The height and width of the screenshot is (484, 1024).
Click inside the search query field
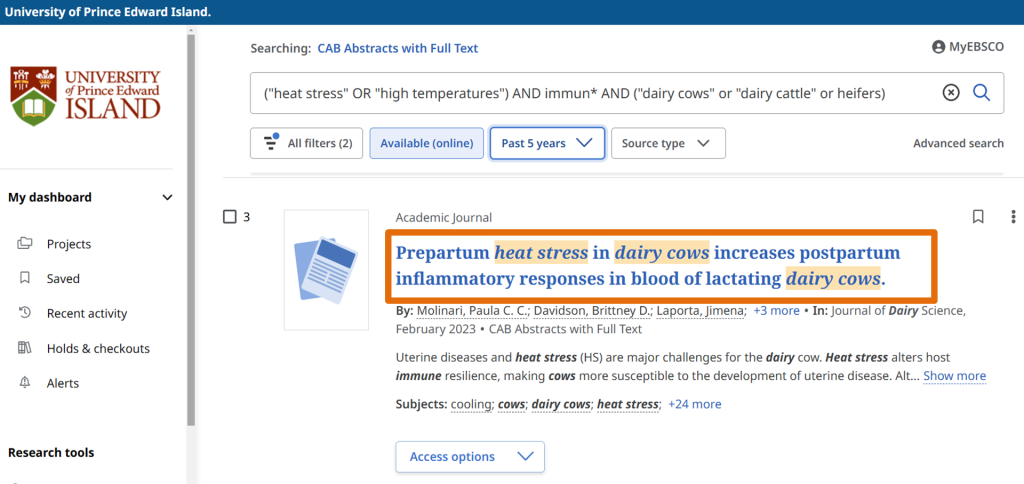(x=590, y=93)
